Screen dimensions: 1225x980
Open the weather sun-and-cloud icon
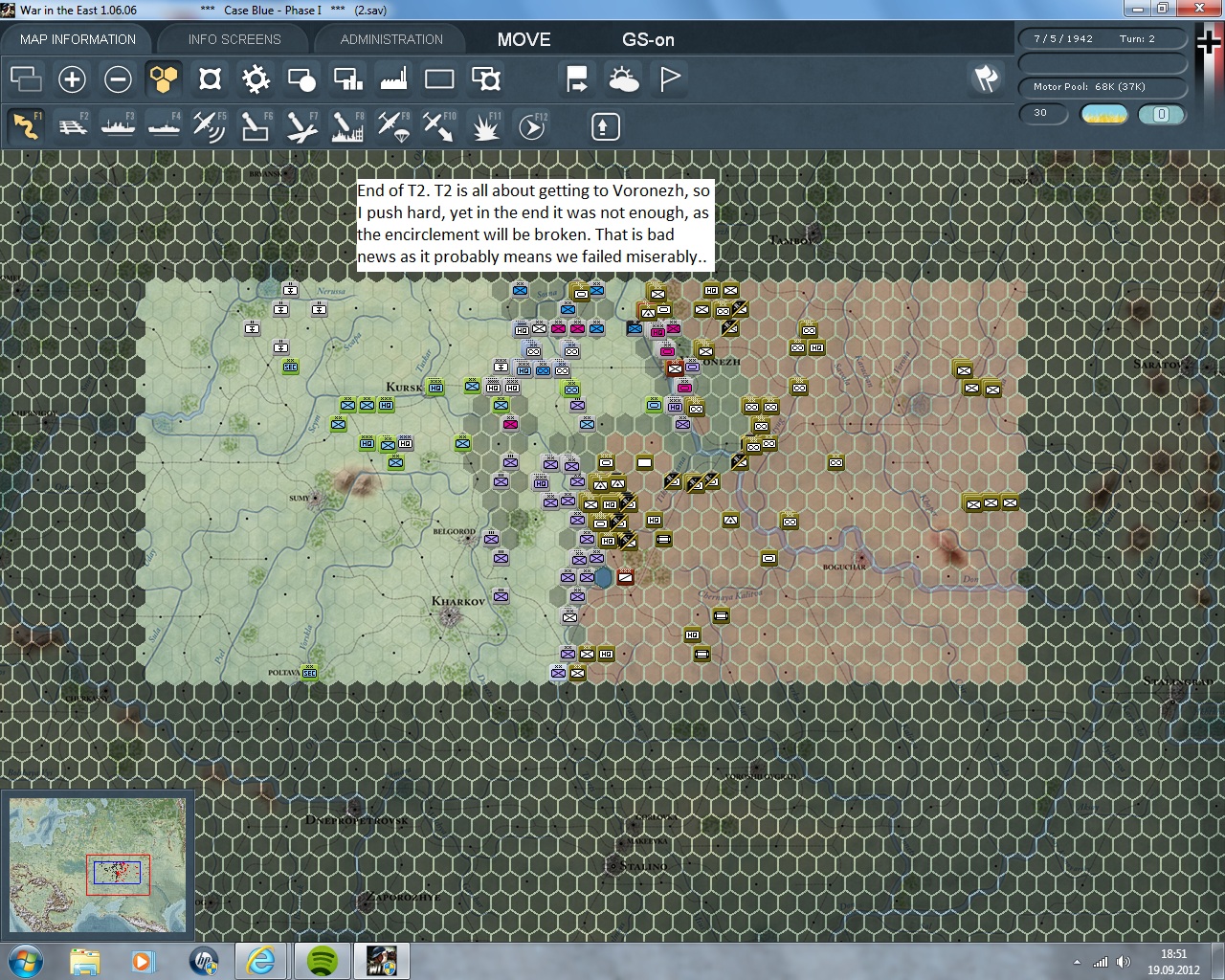click(x=623, y=79)
